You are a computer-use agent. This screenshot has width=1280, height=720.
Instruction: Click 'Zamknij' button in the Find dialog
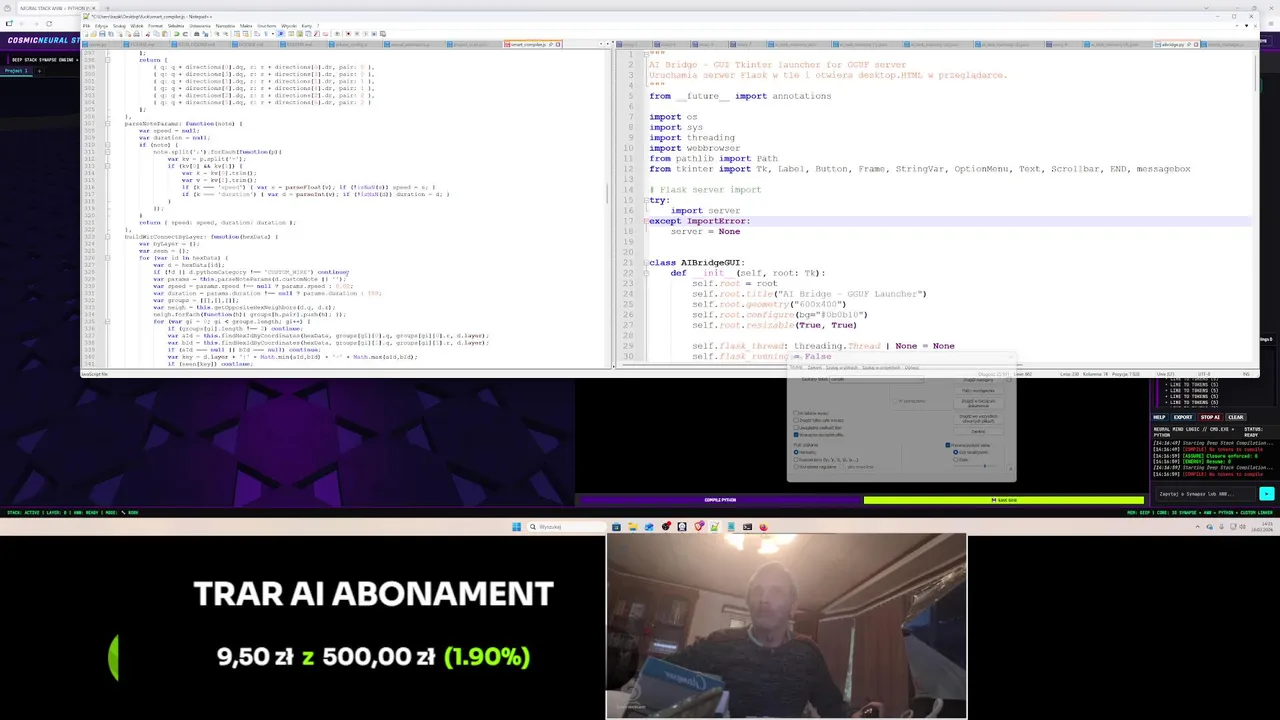979,431
